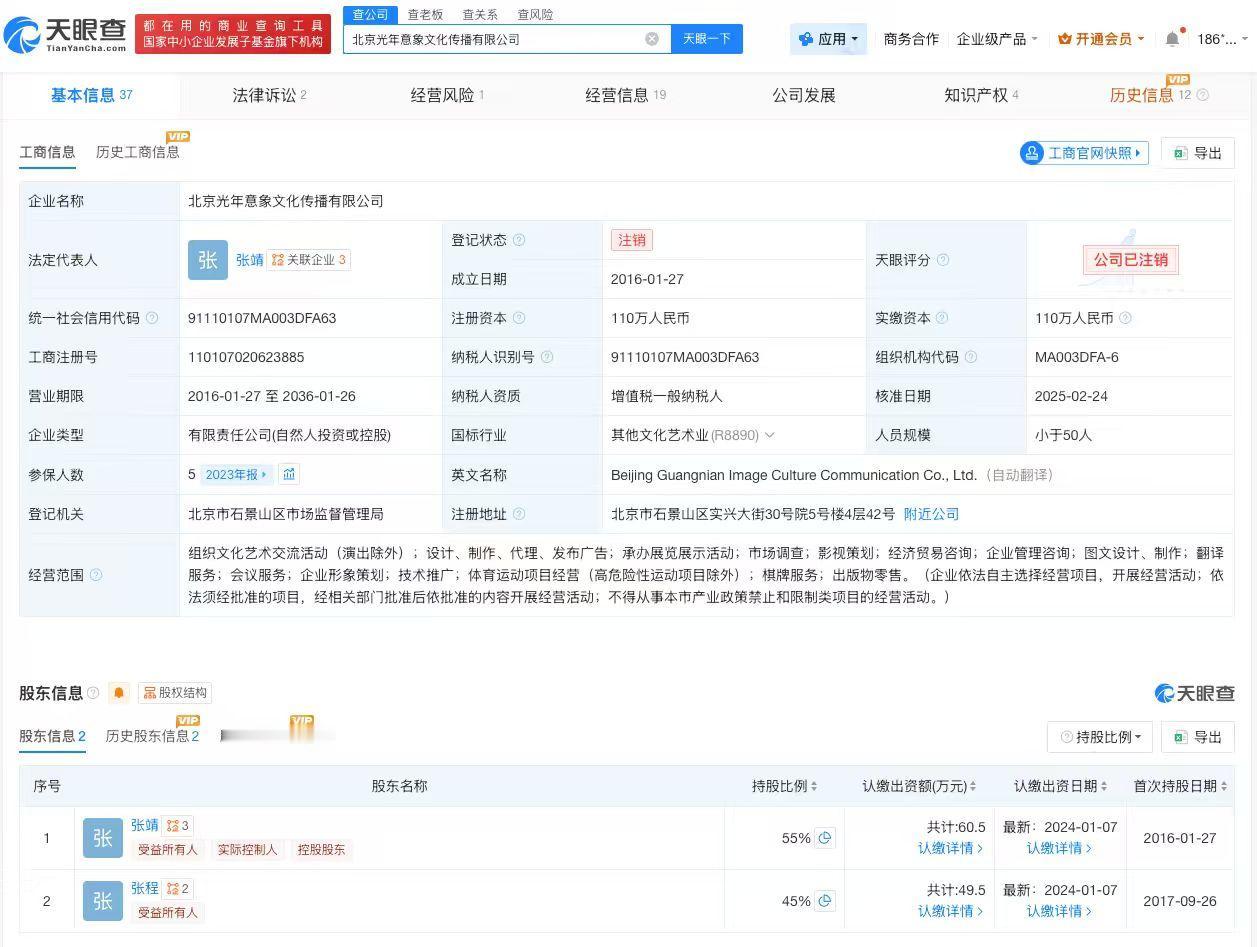Click help icon beside 股东信息 heading
Viewport: 1257px width, 947px height.
tap(93, 693)
